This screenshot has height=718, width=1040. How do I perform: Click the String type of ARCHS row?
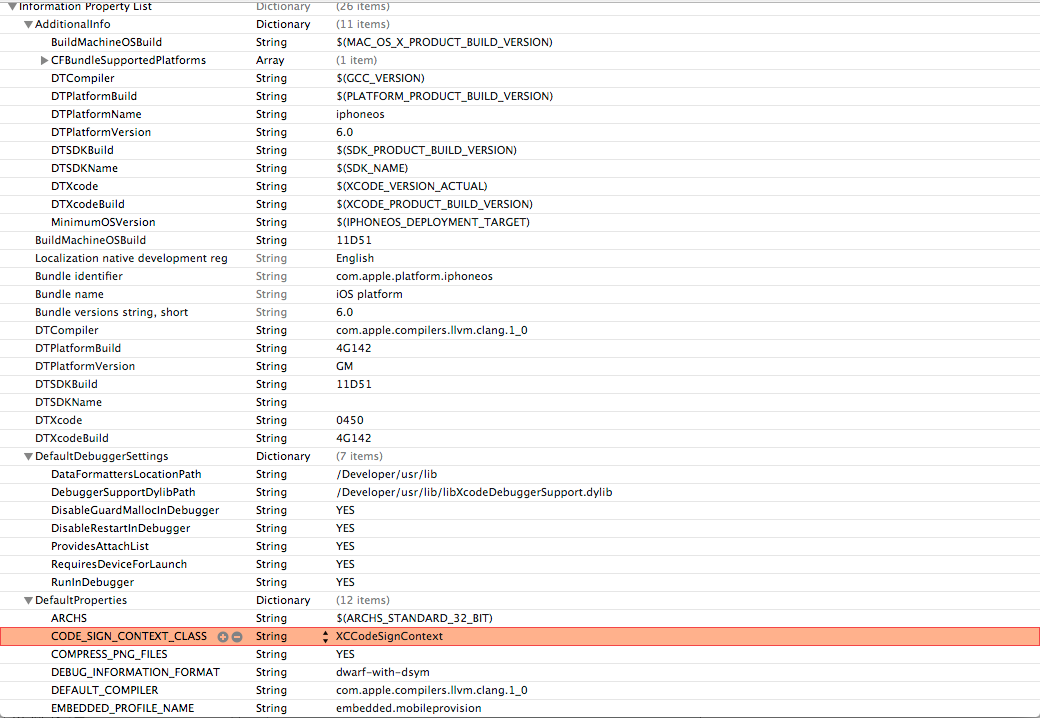271,618
